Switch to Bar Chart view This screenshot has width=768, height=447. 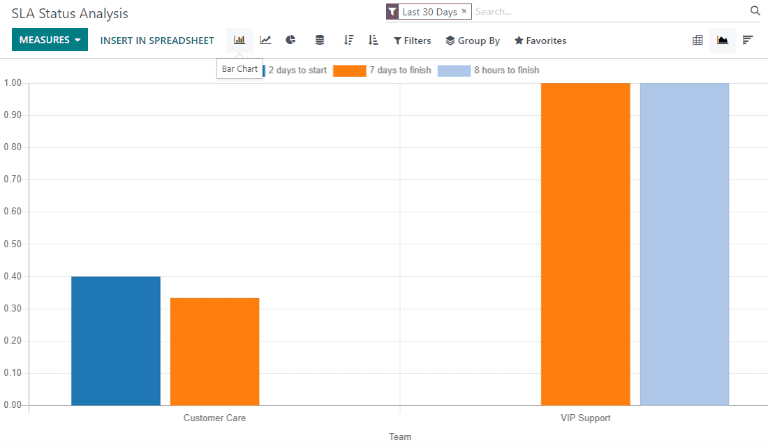click(239, 40)
